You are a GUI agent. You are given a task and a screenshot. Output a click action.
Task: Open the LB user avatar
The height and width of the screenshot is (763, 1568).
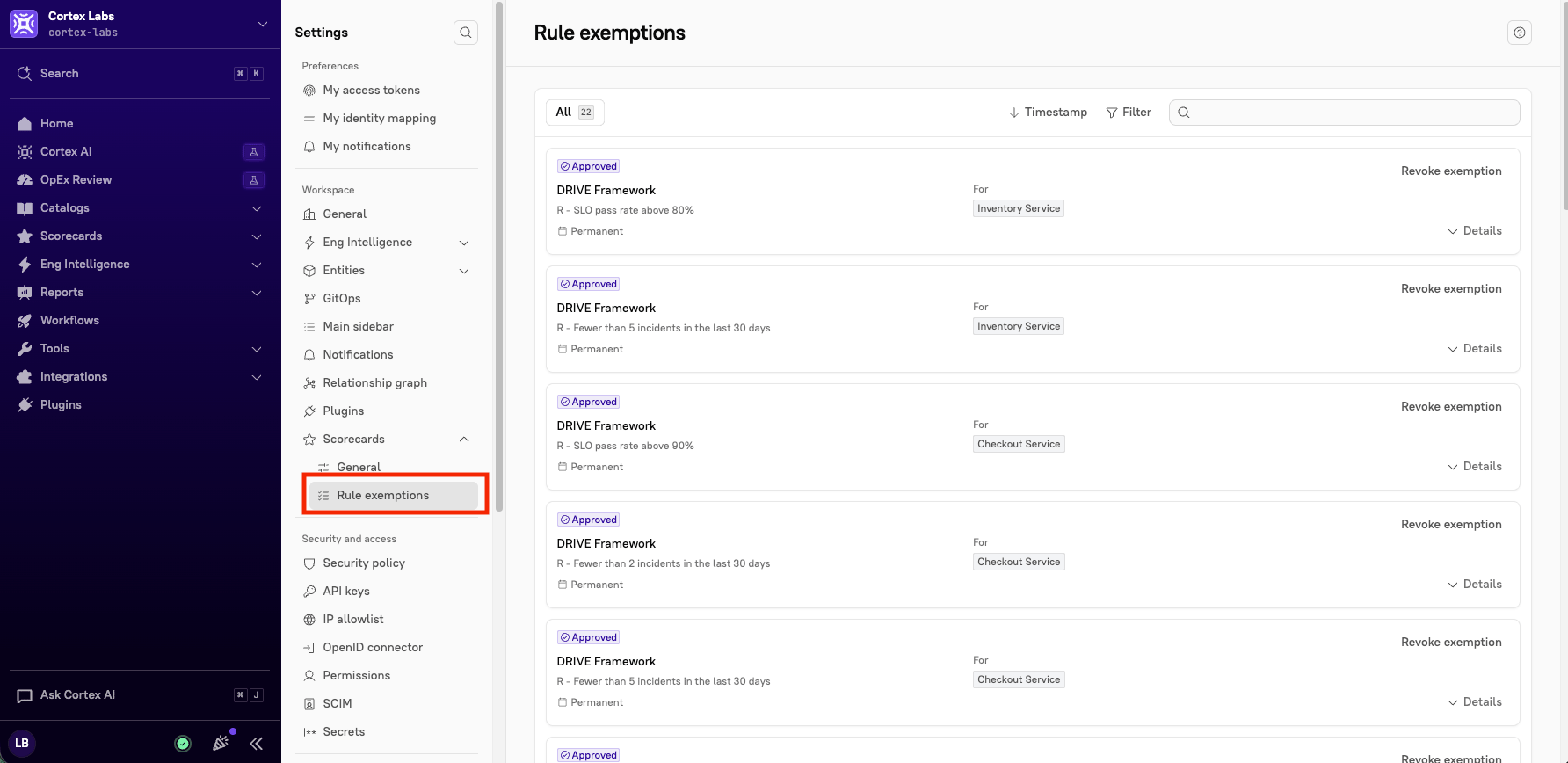[22, 743]
